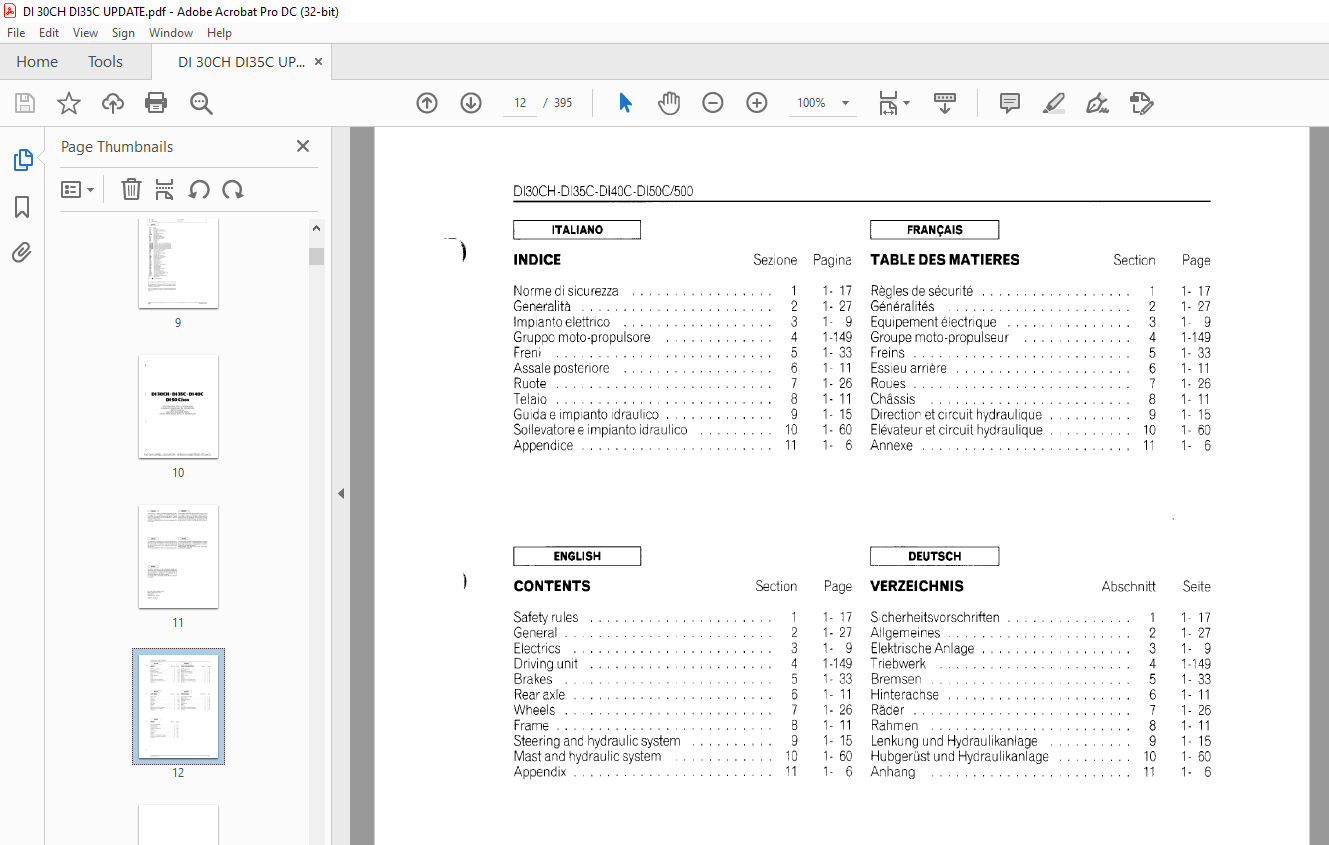Click the extract or print pages icon
The image size is (1329, 845).
[x=165, y=190]
